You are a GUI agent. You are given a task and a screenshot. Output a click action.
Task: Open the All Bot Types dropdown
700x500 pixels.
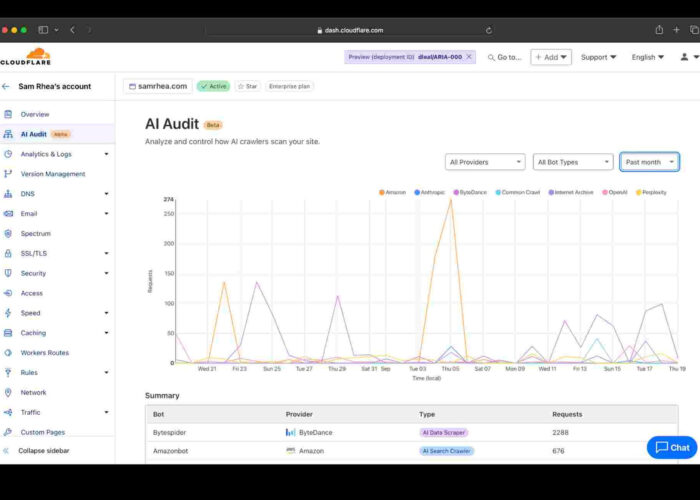coord(573,162)
